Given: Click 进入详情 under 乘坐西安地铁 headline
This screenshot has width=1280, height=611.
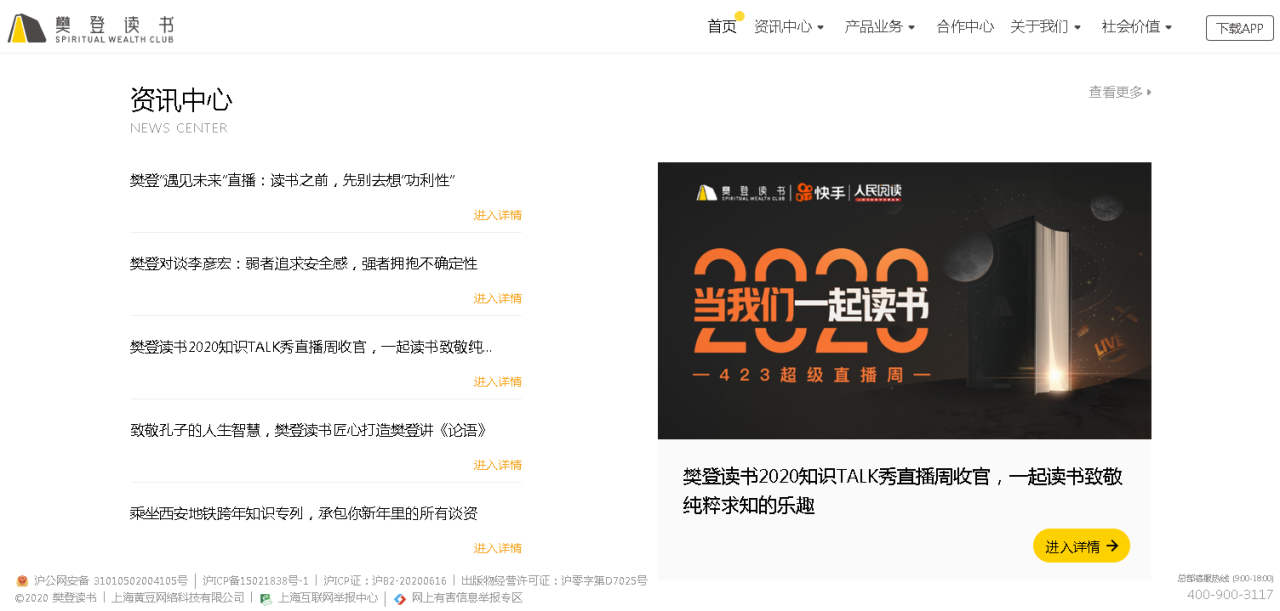Looking at the screenshot, I should [x=498, y=548].
